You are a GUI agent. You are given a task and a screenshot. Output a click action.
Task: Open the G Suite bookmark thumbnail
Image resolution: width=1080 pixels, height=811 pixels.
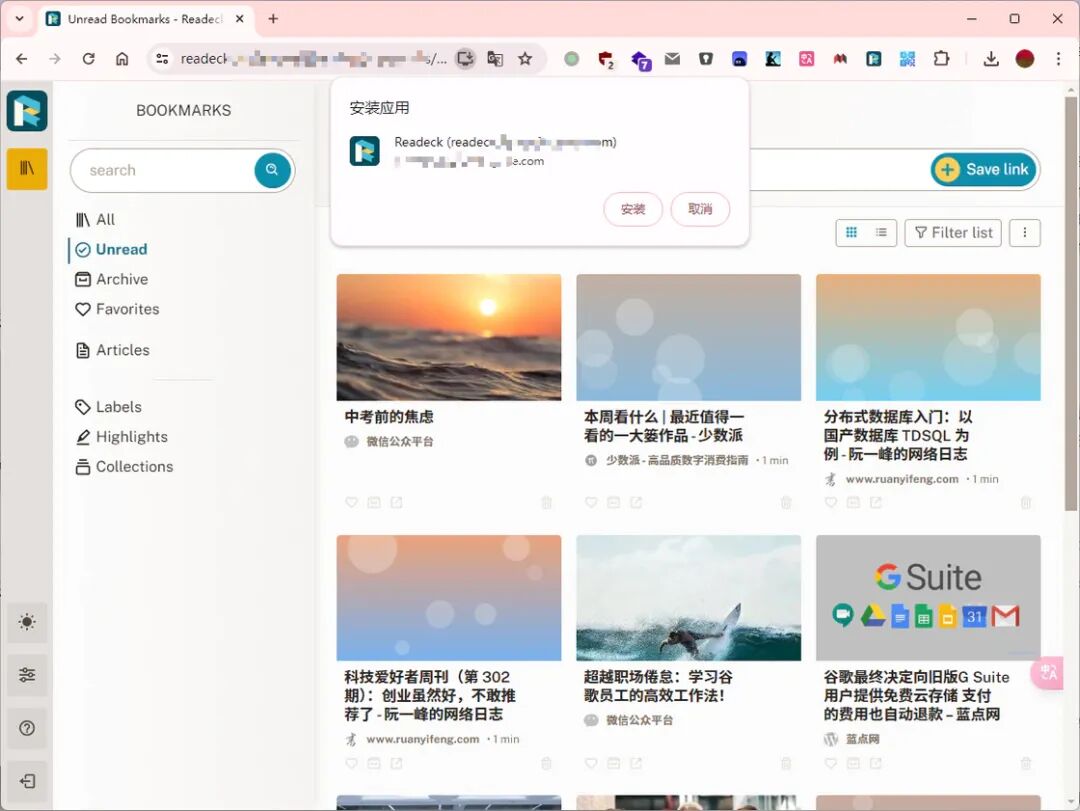click(x=928, y=598)
